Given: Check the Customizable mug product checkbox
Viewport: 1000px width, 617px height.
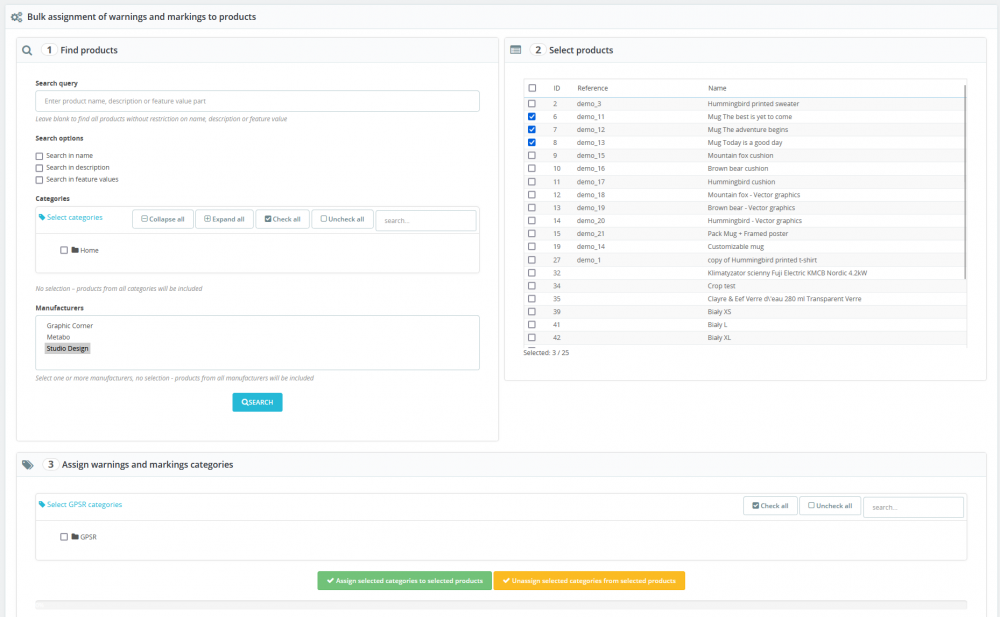Looking at the screenshot, I should click(532, 246).
